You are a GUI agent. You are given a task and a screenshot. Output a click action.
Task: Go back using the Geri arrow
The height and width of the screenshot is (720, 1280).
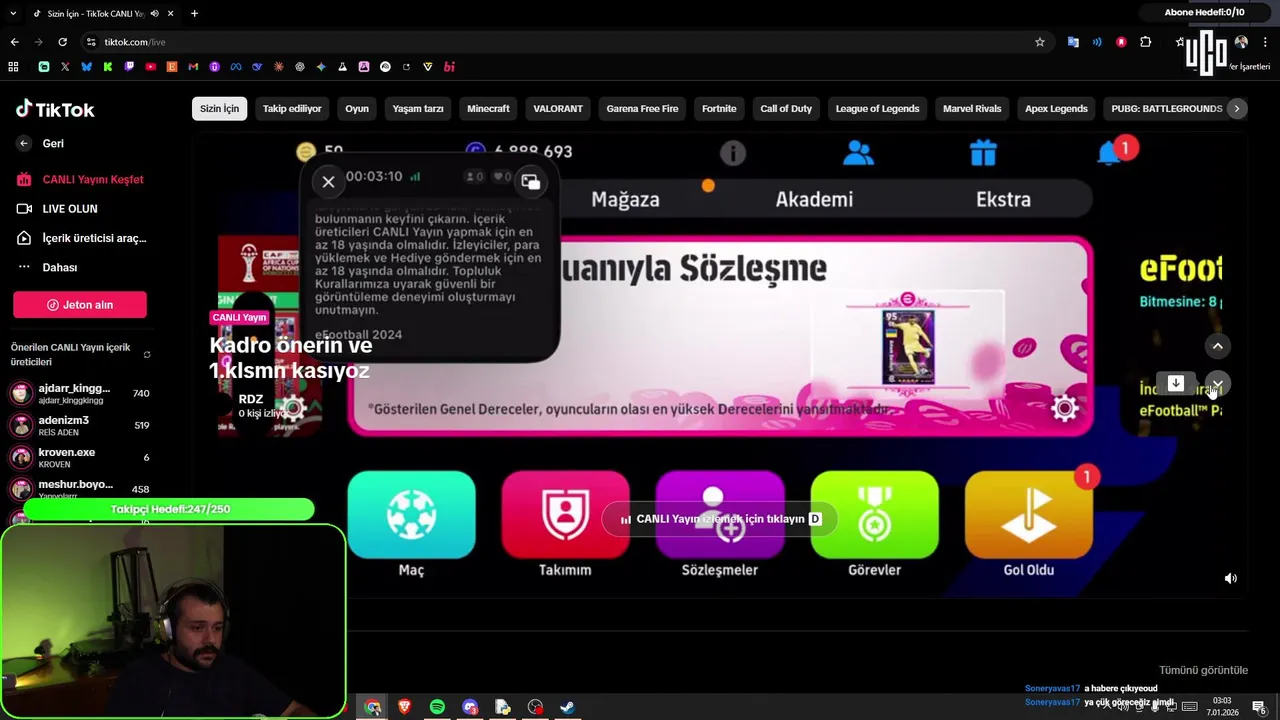(x=24, y=143)
